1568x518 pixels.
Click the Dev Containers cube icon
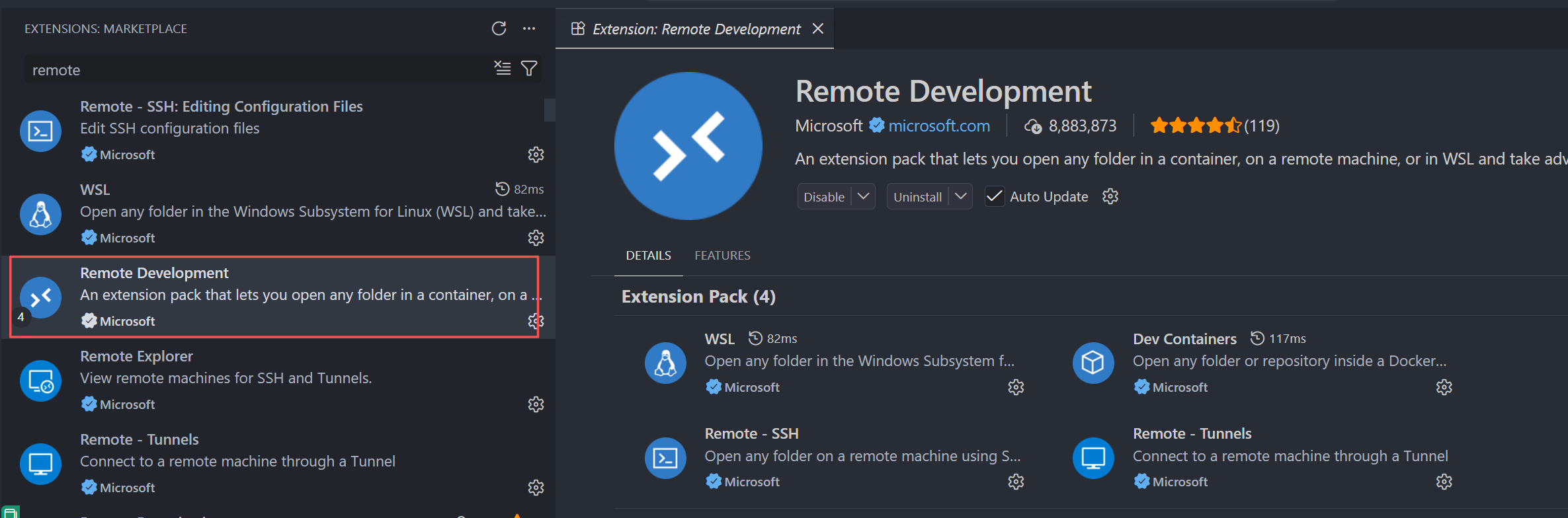tap(1093, 363)
